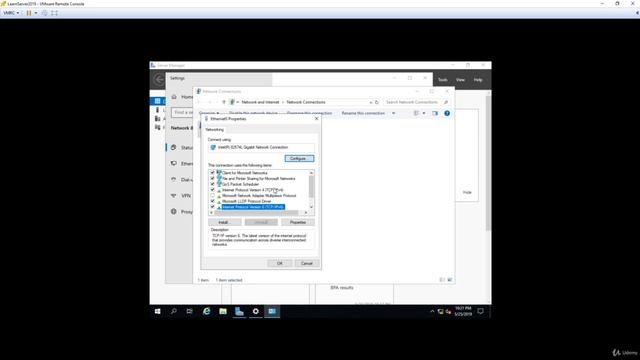This screenshot has height=360, width=640.
Task: Go to Home in Settings window
Action: [182, 97]
